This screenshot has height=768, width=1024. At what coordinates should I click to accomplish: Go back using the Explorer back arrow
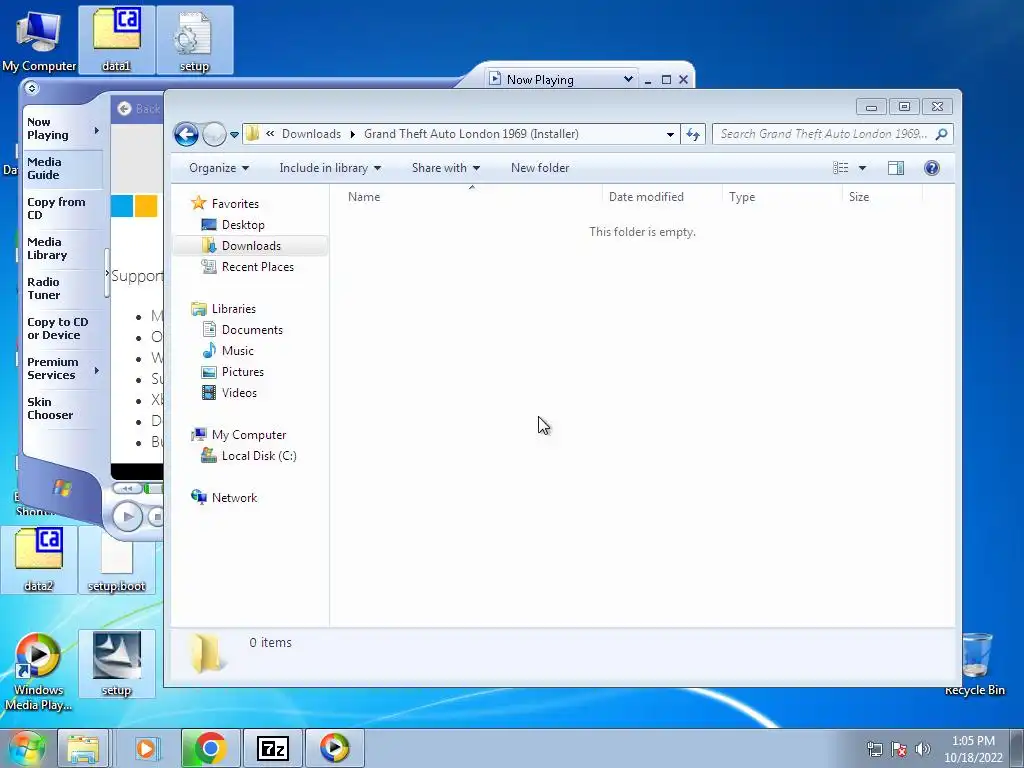click(x=186, y=135)
